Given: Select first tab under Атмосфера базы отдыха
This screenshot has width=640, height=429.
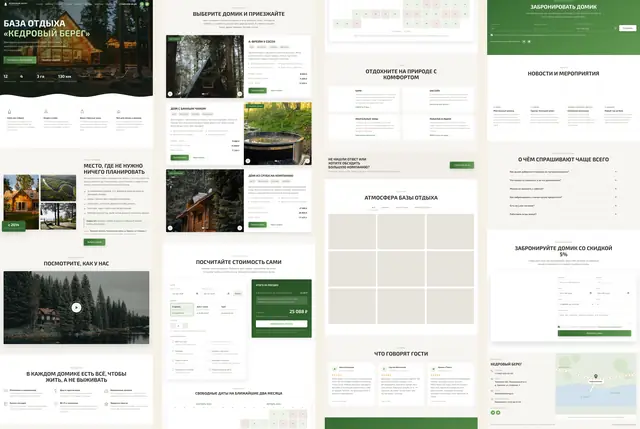Looking at the screenshot, I should click(x=373, y=207).
